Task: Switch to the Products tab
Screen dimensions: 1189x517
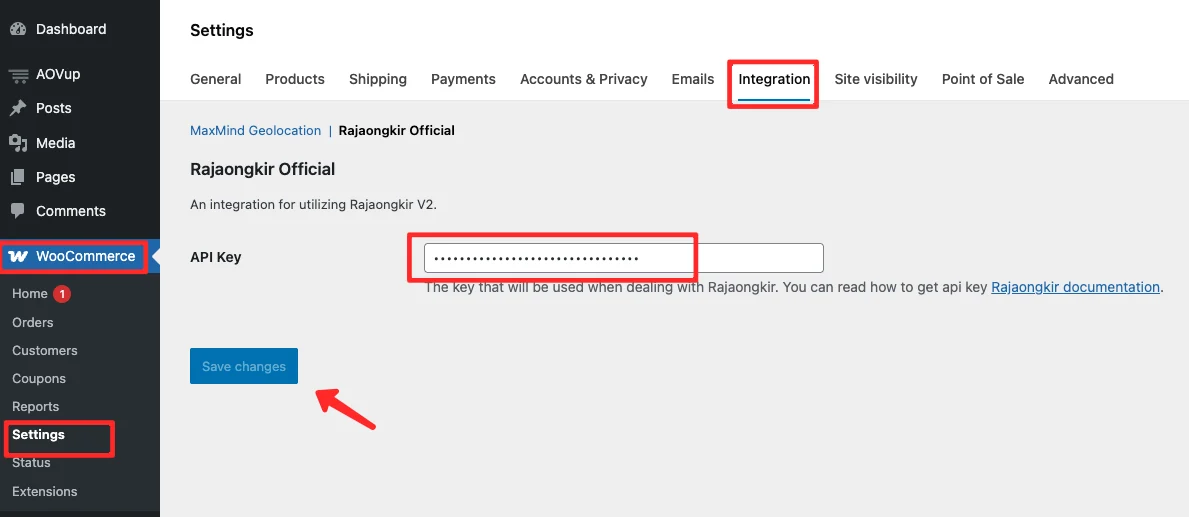Action: [295, 79]
